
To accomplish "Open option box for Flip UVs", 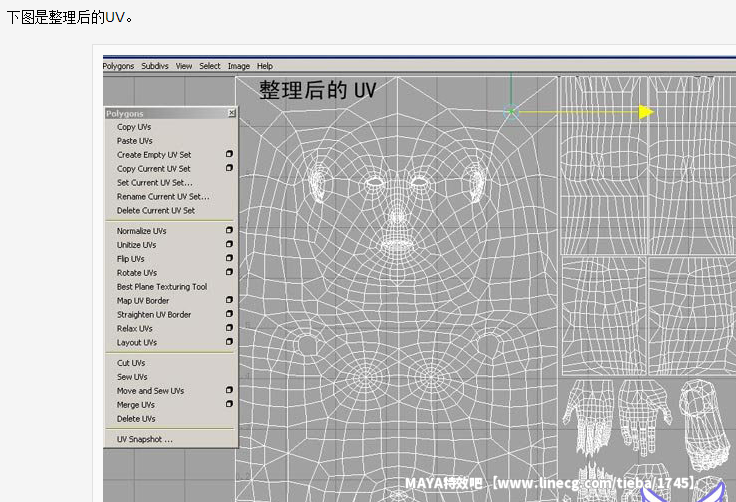I will point(229,258).
